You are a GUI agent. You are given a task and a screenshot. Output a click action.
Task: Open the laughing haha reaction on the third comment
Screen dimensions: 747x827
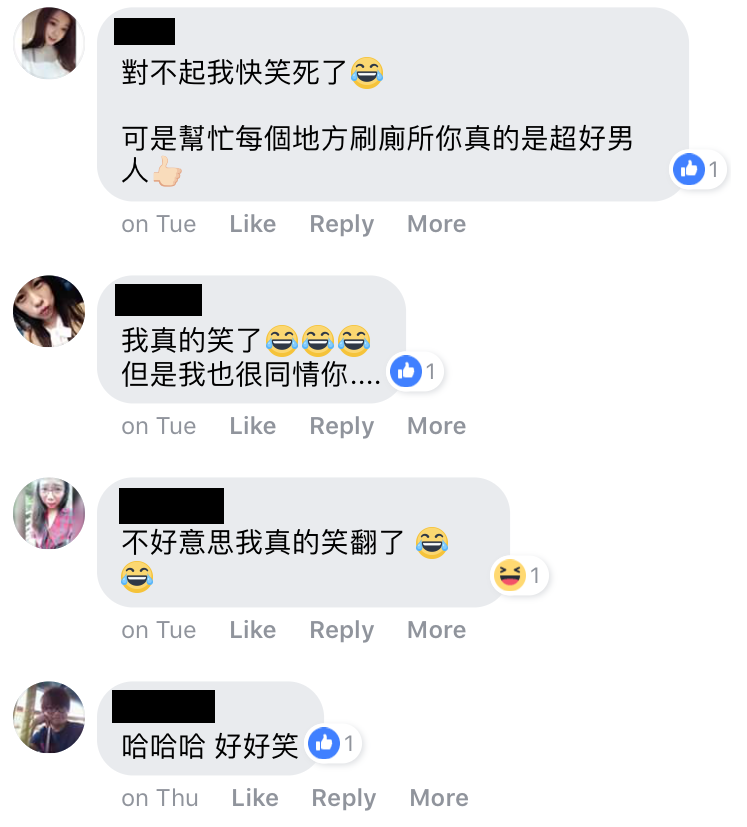[520, 575]
